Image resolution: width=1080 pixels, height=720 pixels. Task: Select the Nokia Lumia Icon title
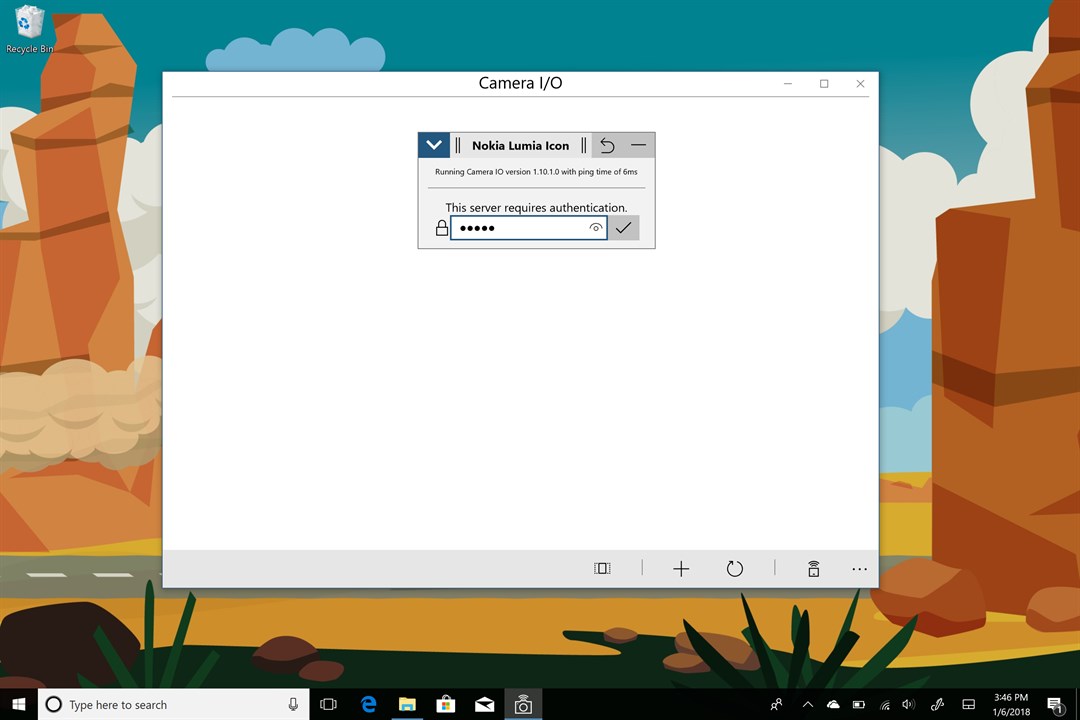click(x=521, y=146)
